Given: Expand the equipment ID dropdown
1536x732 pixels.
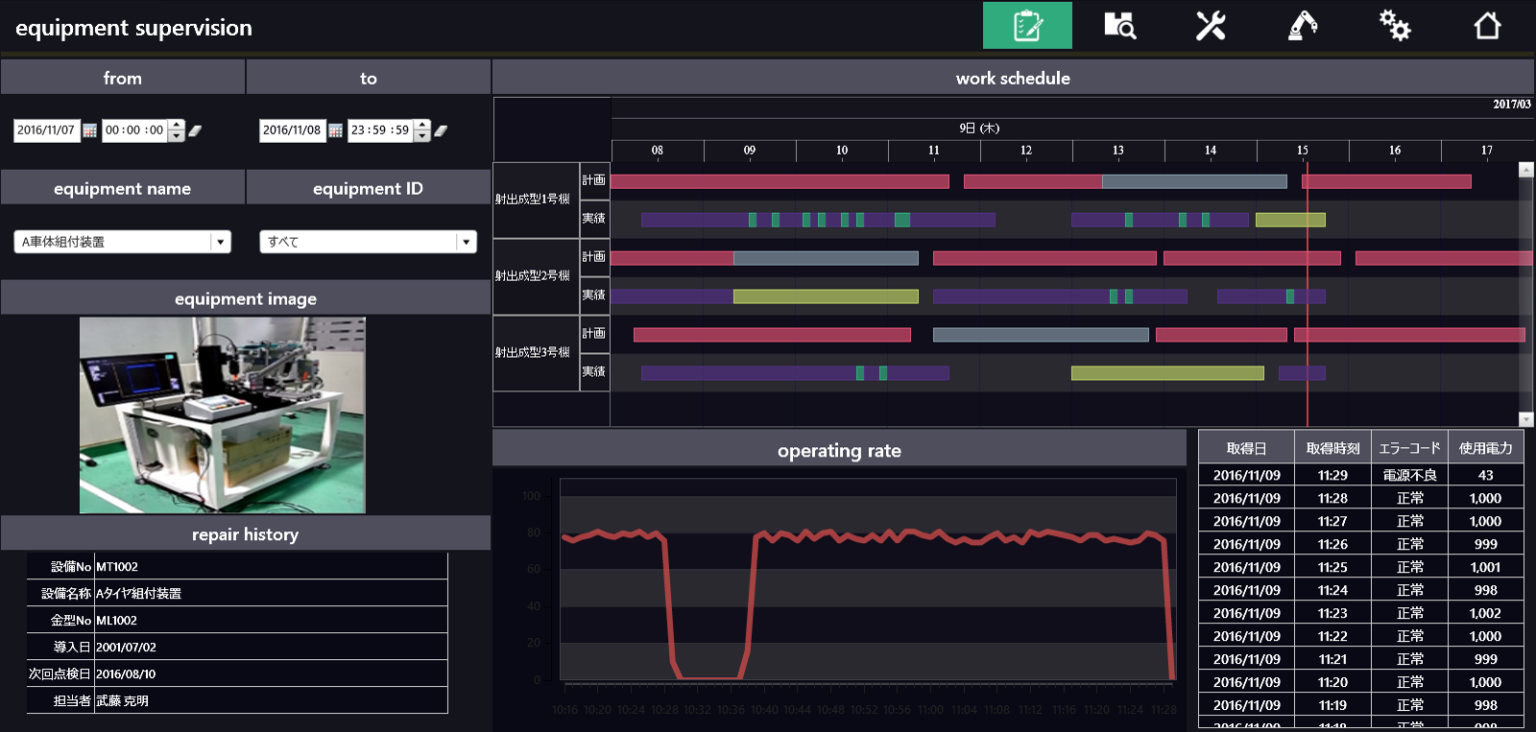Looking at the screenshot, I should (x=466, y=242).
